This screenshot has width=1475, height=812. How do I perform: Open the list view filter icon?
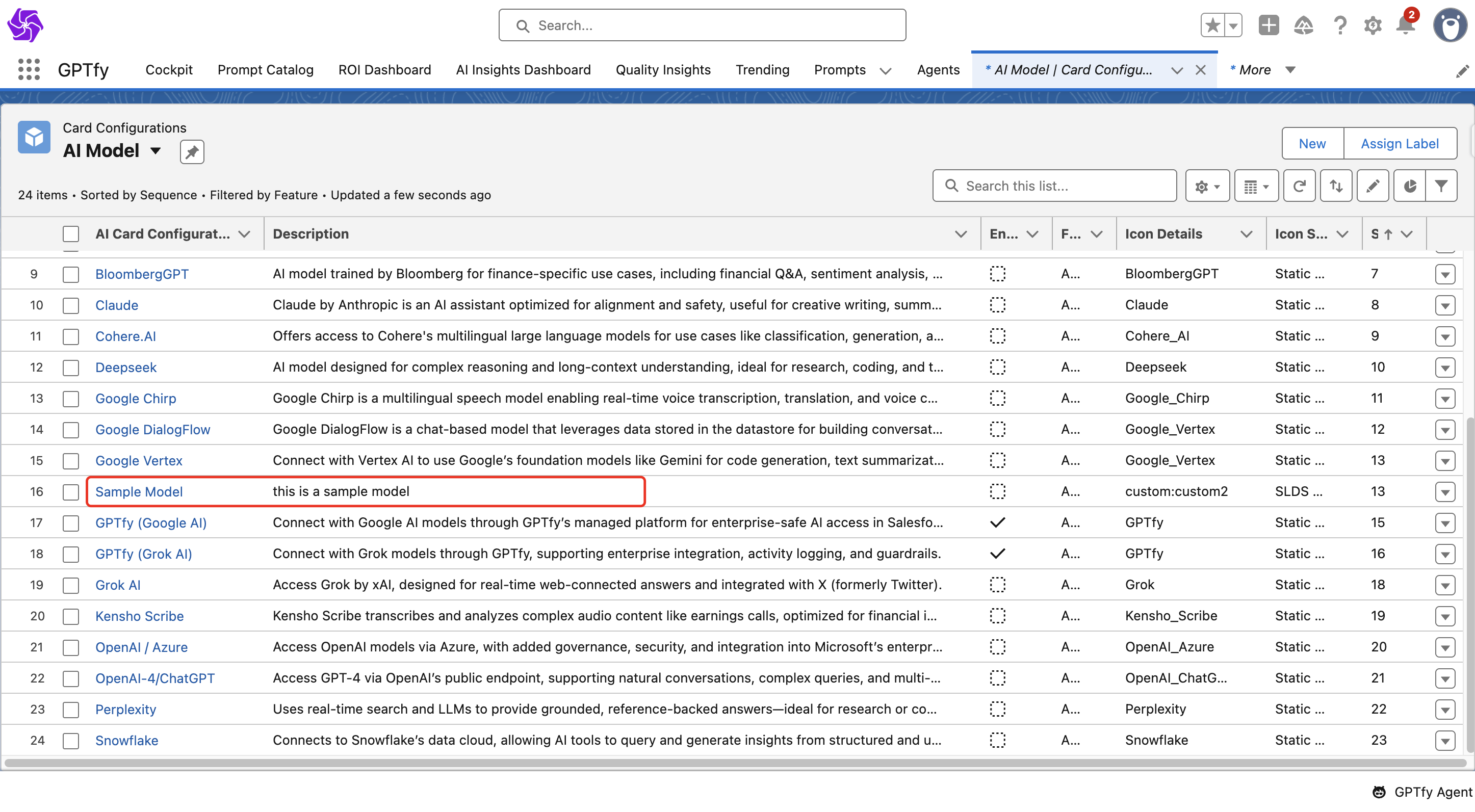(1441, 186)
